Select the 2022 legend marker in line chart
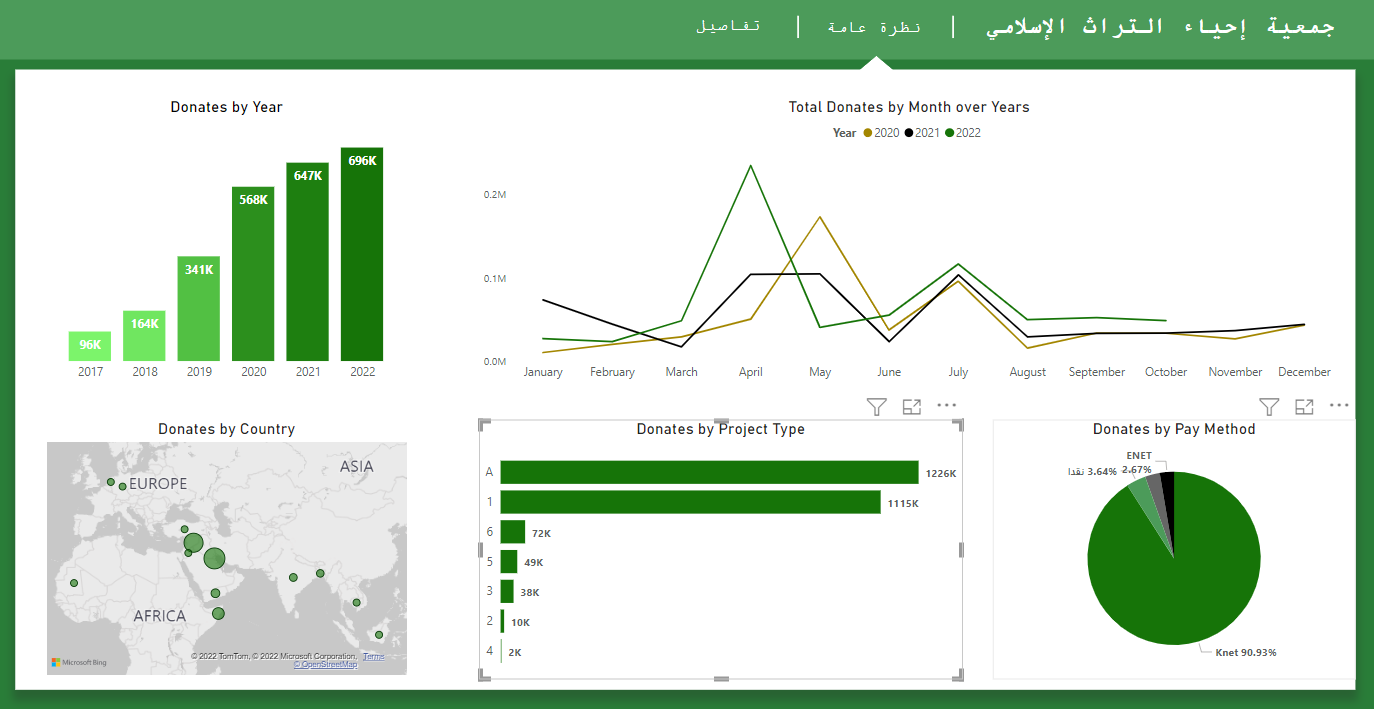The height and width of the screenshot is (709, 1374). [950, 133]
